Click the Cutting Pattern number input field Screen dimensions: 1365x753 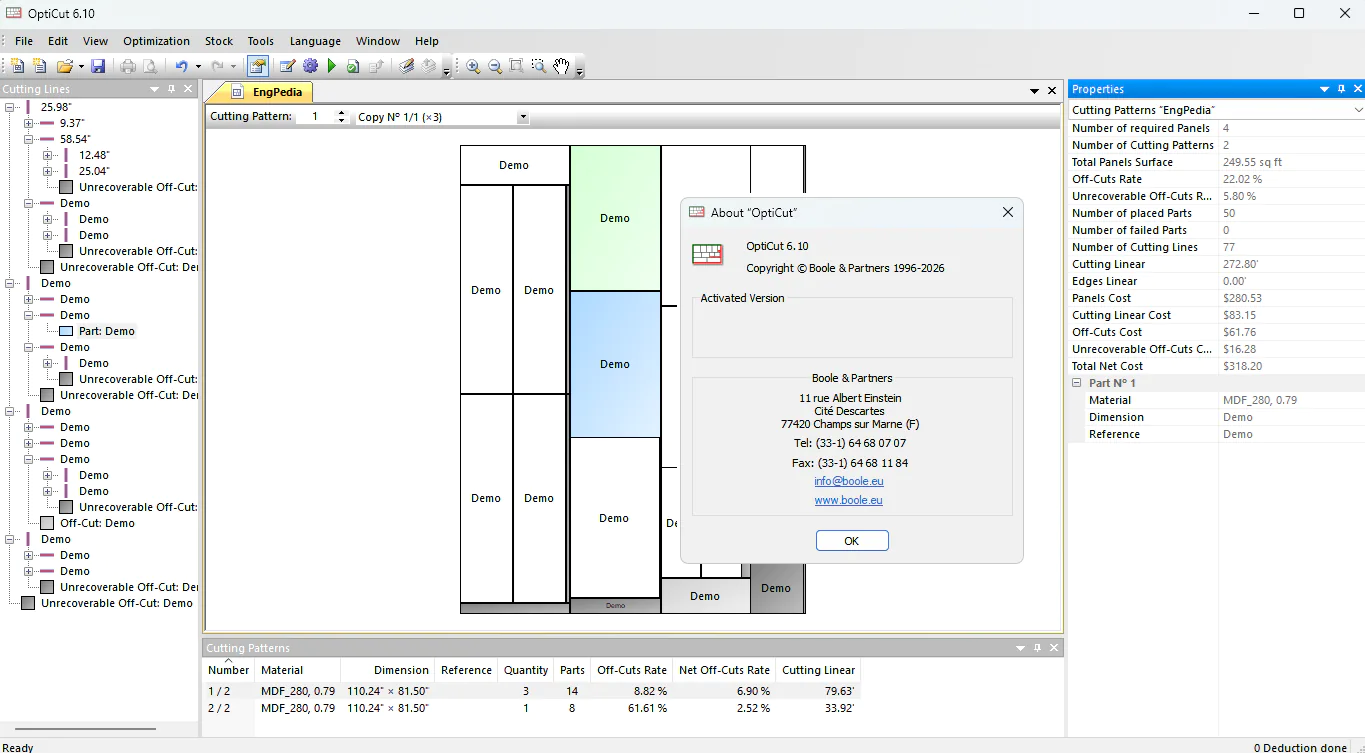[x=315, y=117]
